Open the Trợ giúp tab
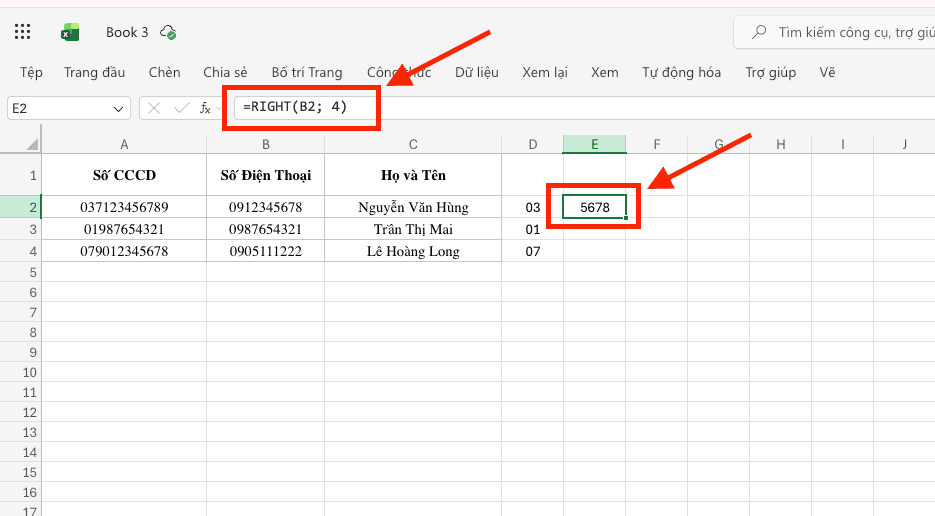Image resolution: width=935 pixels, height=516 pixels. click(x=770, y=73)
